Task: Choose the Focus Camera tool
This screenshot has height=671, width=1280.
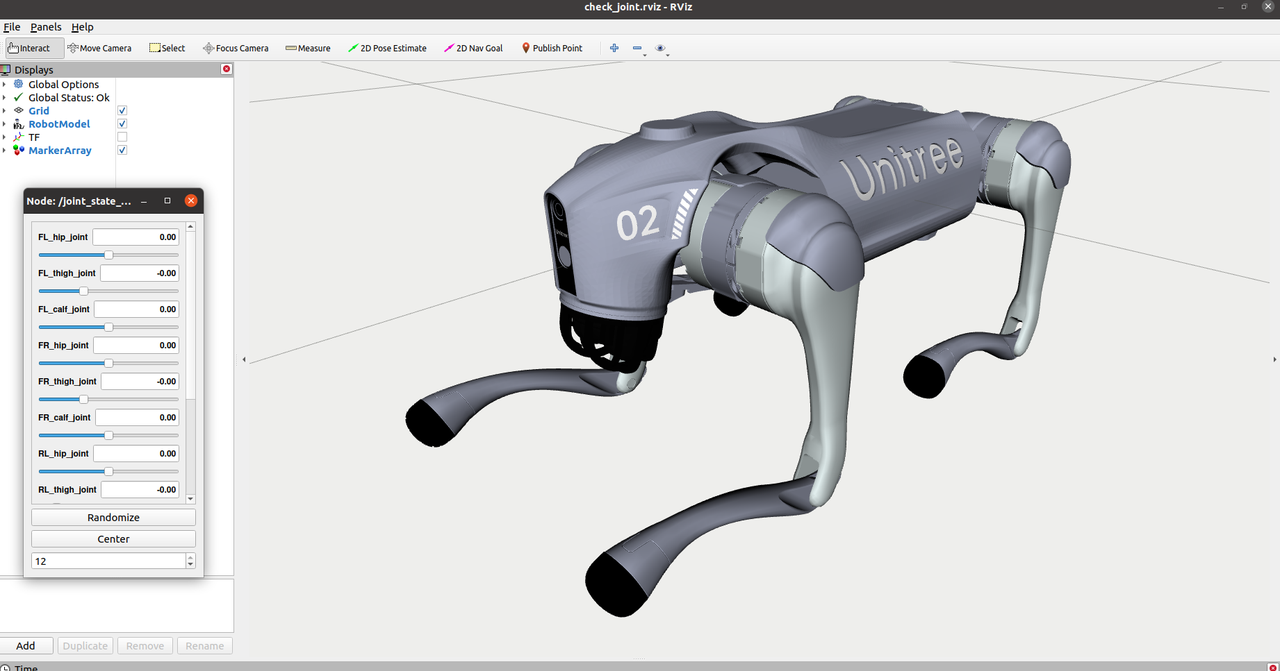Action: tap(235, 48)
